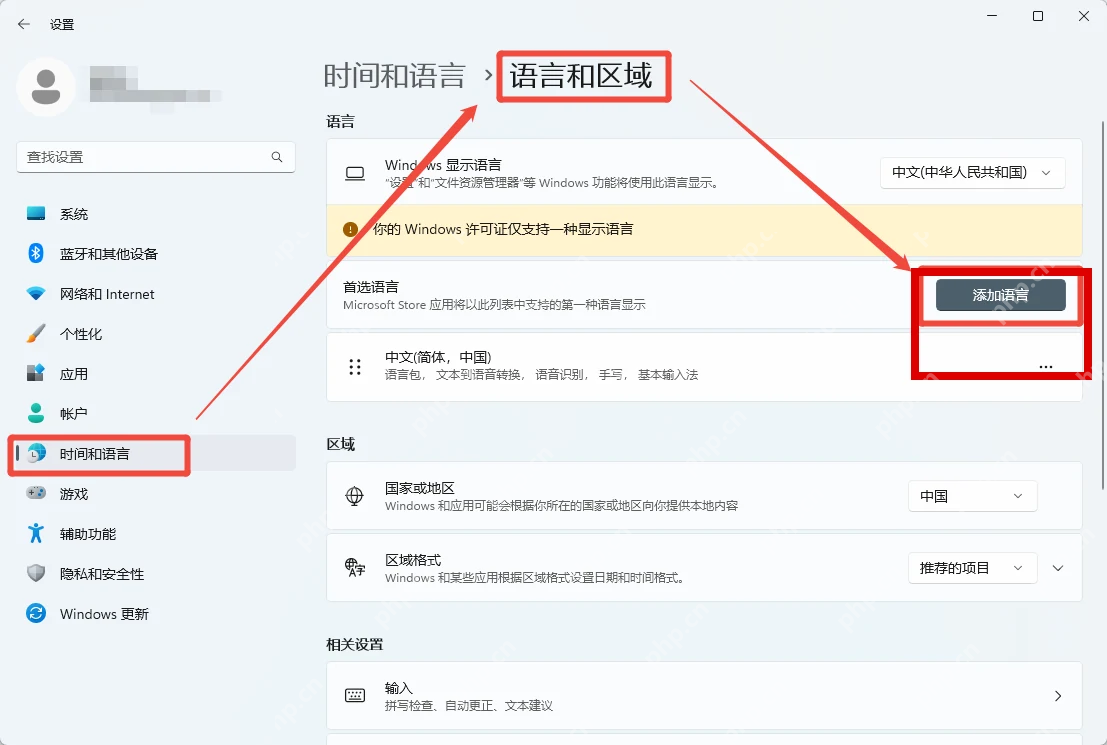Click the 区域格式 label text
1107x745 pixels.
(x=413, y=560)
